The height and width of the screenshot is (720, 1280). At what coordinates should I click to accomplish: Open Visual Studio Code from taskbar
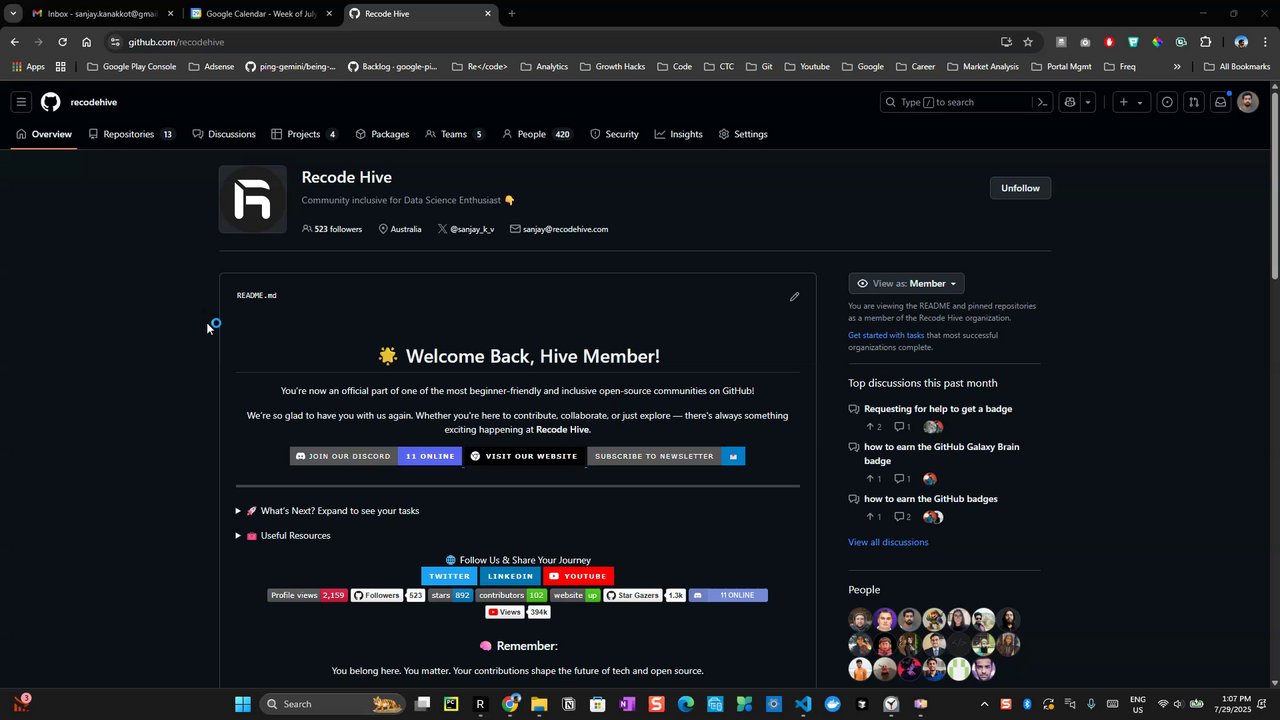point(803,704)
